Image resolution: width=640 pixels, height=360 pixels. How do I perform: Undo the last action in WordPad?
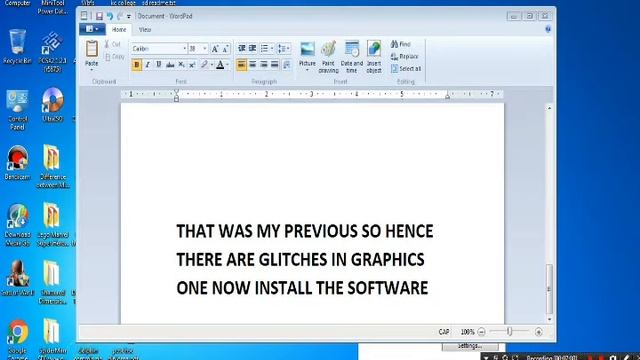coord(110,16)
